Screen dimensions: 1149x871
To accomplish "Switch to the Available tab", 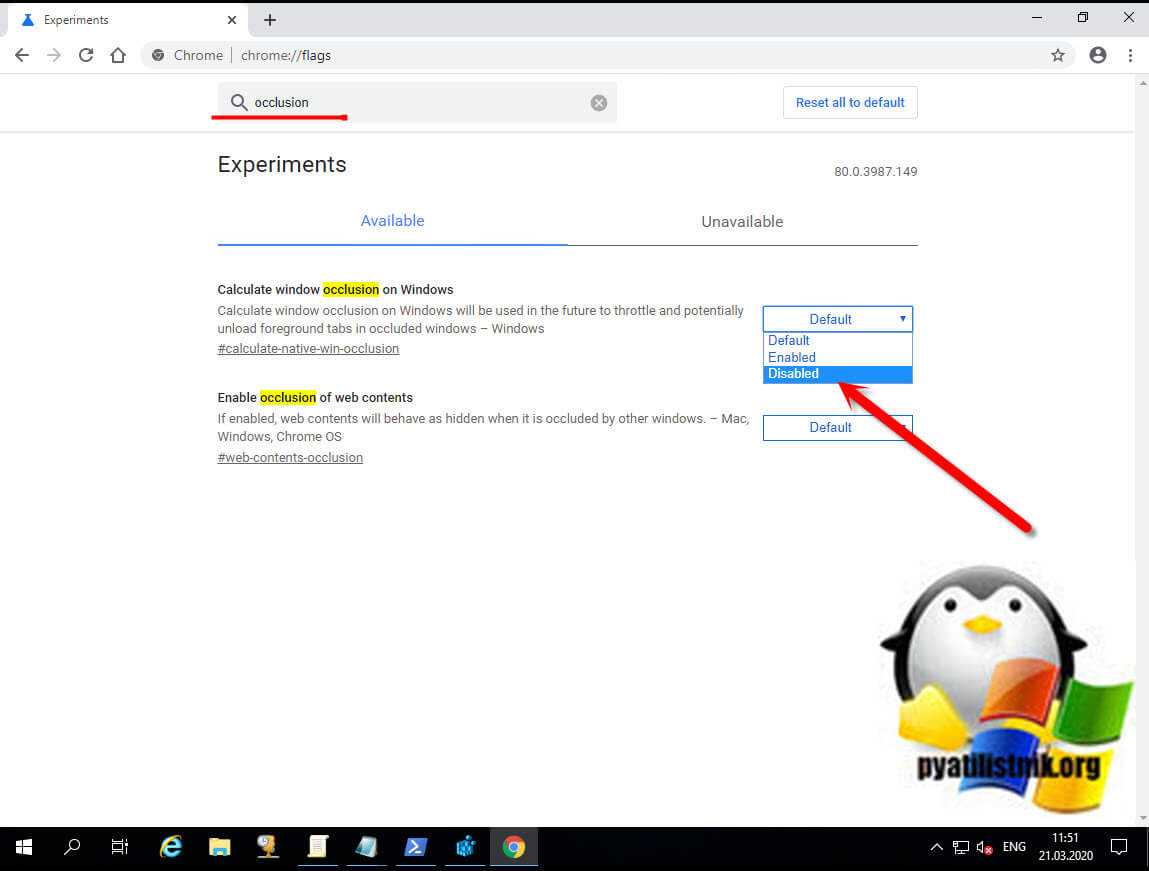I will coord(392,221).
